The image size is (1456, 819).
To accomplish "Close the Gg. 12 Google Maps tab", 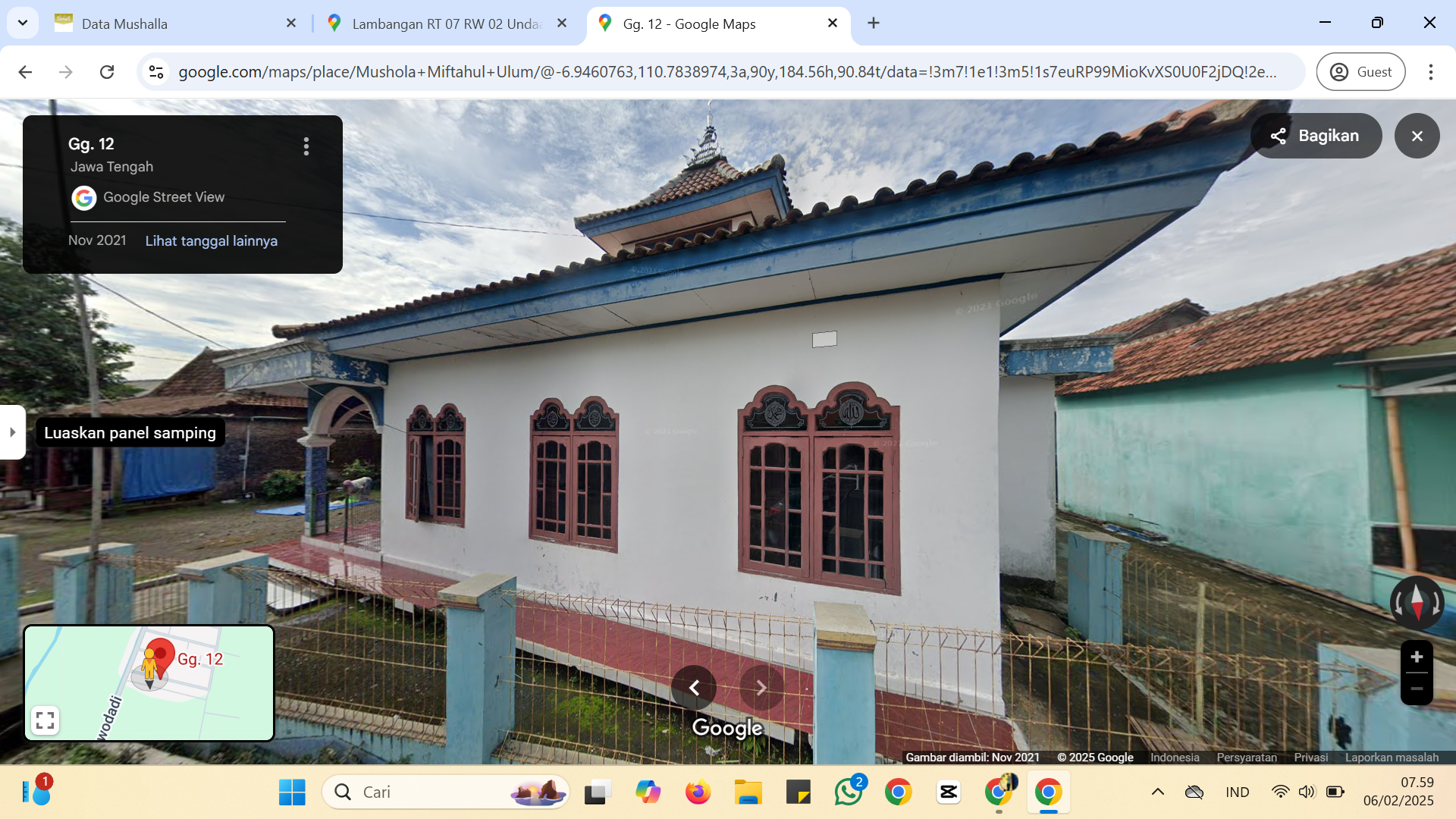I will click(833, 24).
